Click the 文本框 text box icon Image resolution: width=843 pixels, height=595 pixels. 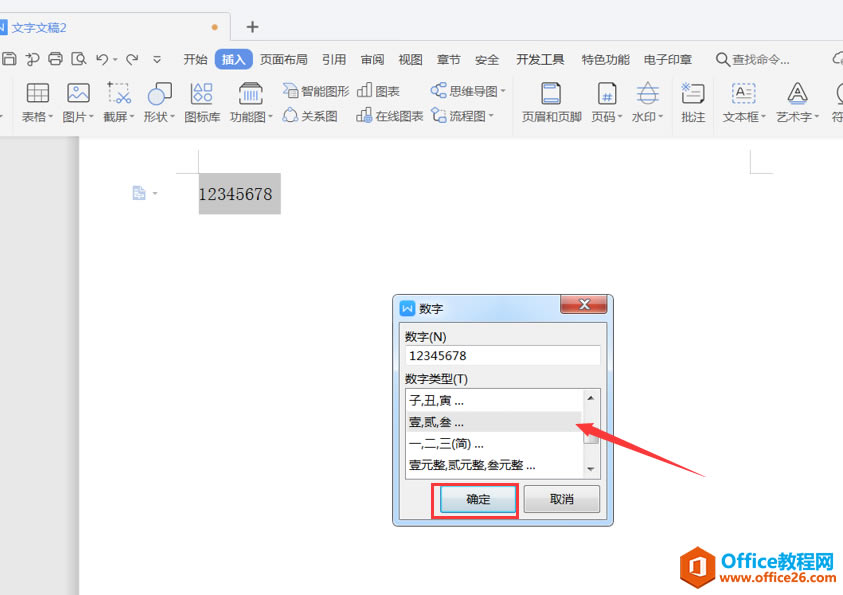tap(743, 94)
